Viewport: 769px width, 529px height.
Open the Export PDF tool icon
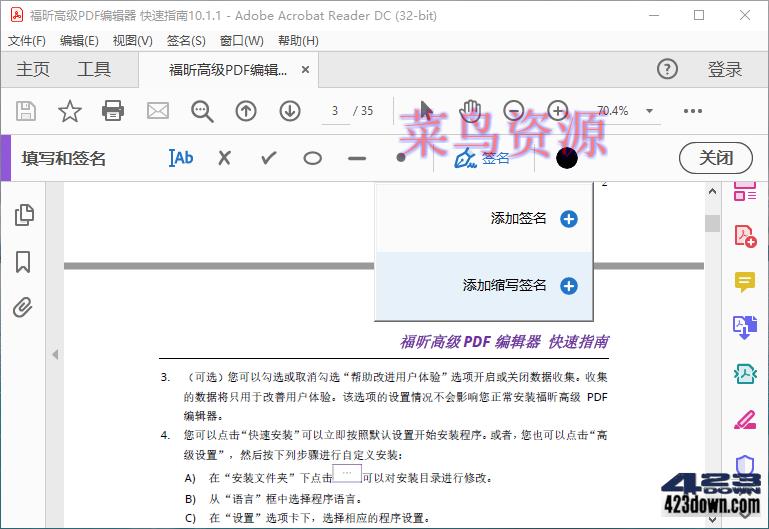(745, 327)
